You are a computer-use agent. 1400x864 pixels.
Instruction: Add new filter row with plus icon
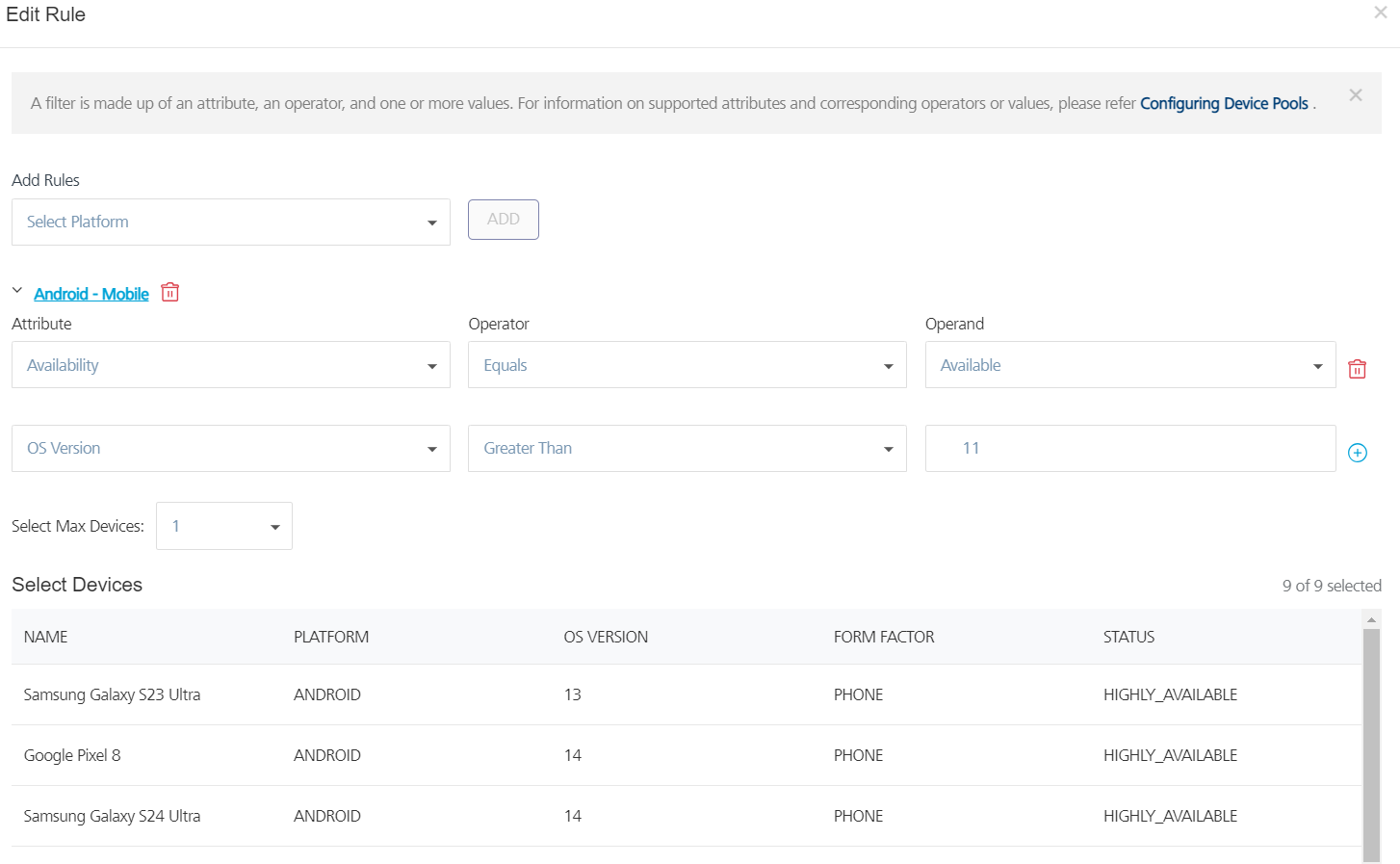[x=1357, y=453]
